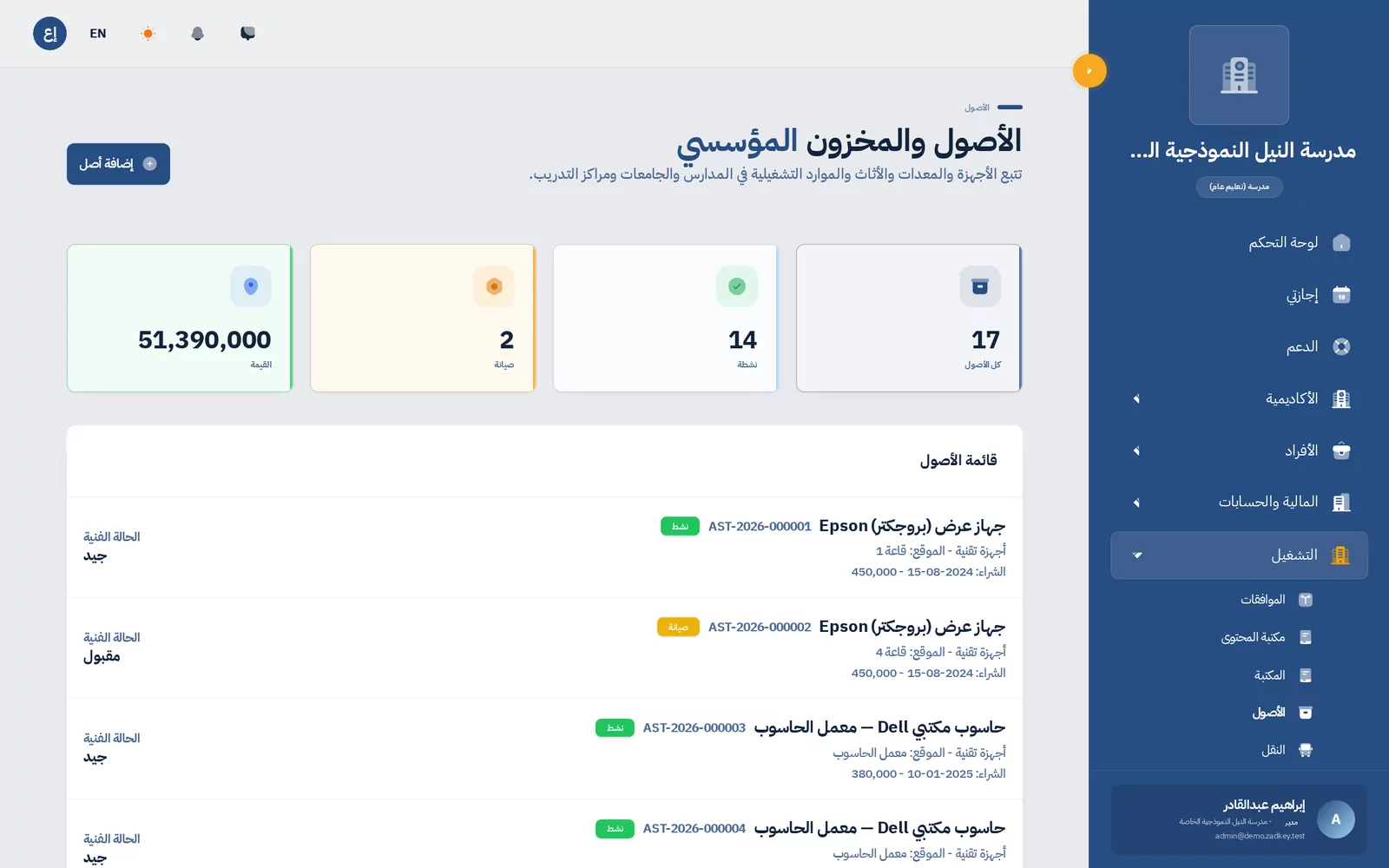
Task: Open مكتبة المحتوى via its icon
Action: click(1305, 637)
